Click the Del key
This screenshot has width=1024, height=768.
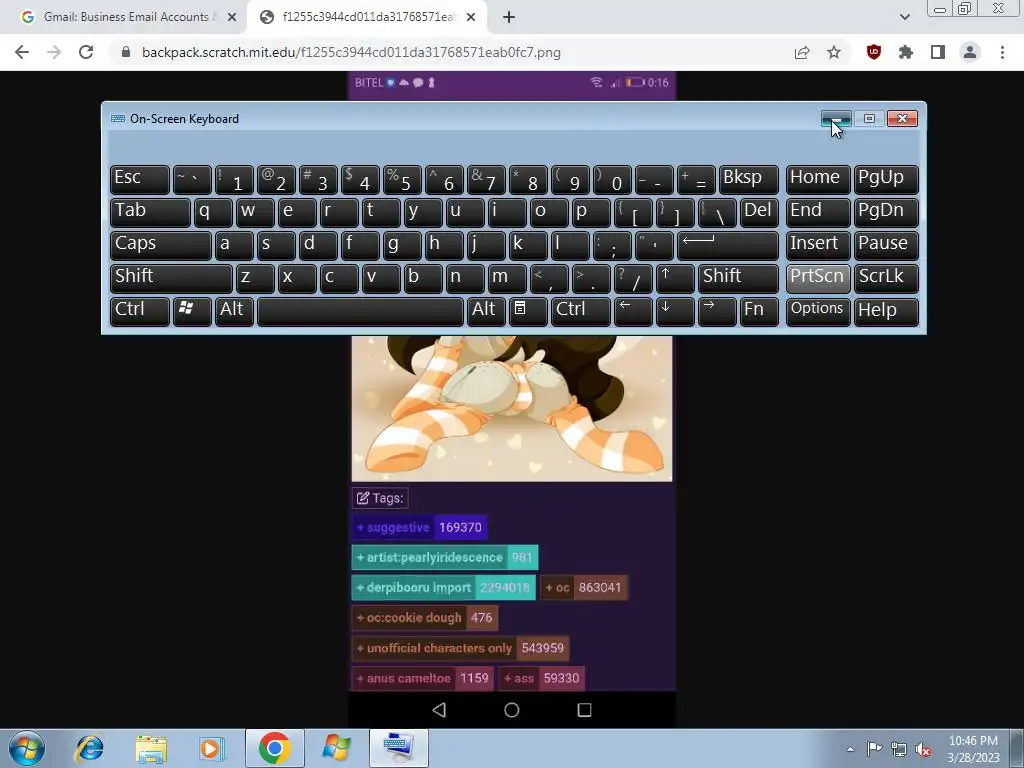[x=760, y=212]
